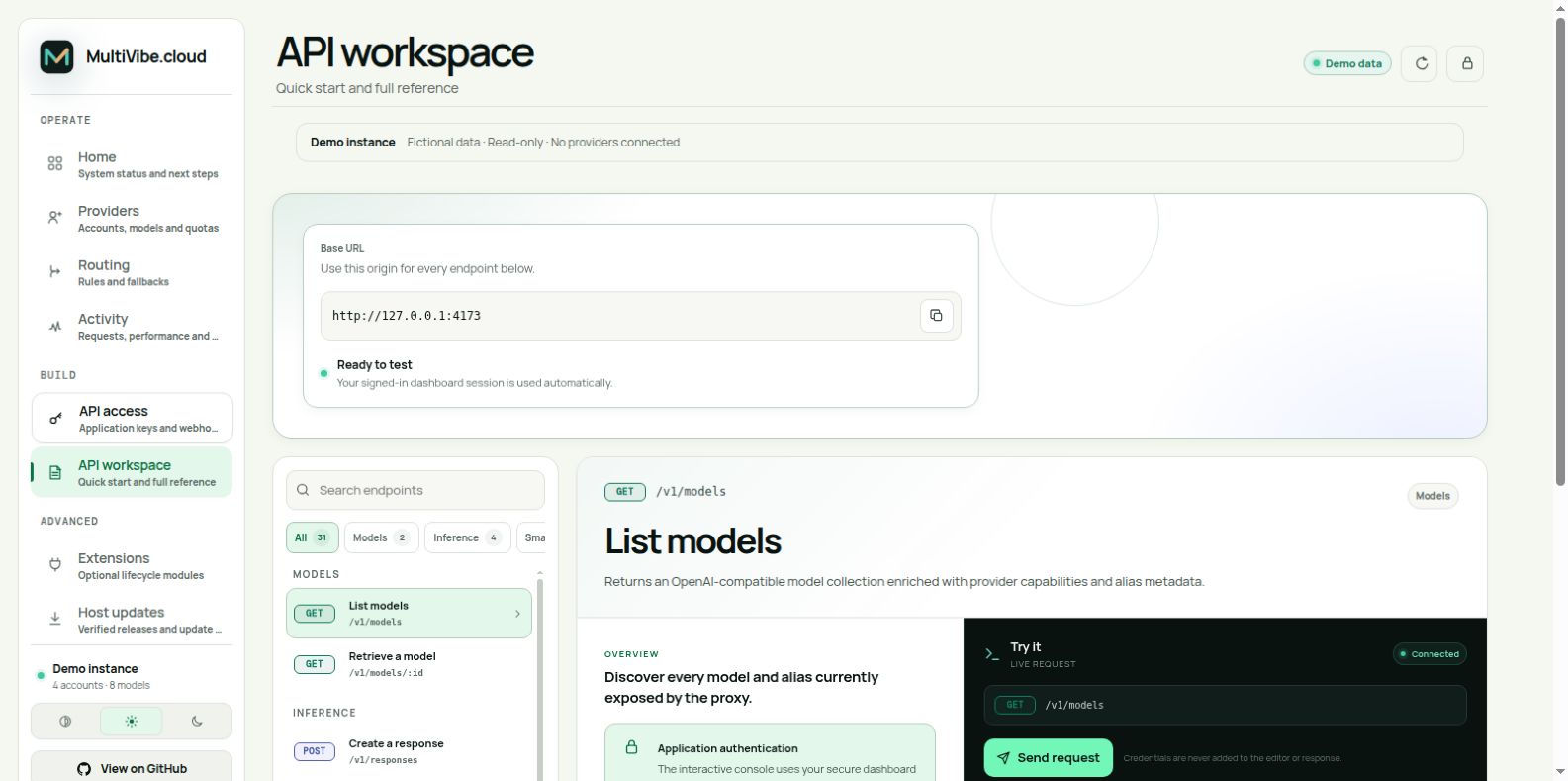Click the GET badge in endpoint header

click(x=625, y=492)
